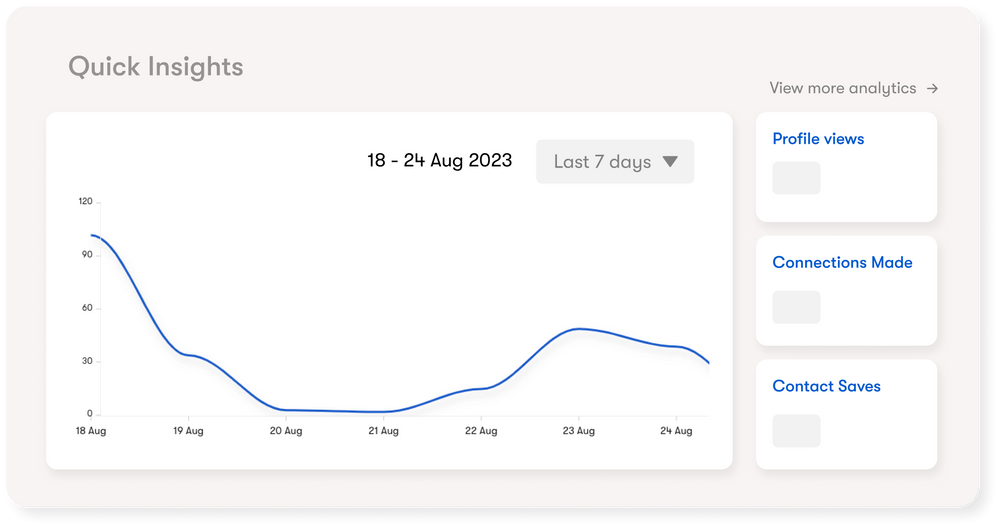Click the 21 Aug axis label
The image size is (1000, 528).
pyautogui.click(x=383, y=431)
